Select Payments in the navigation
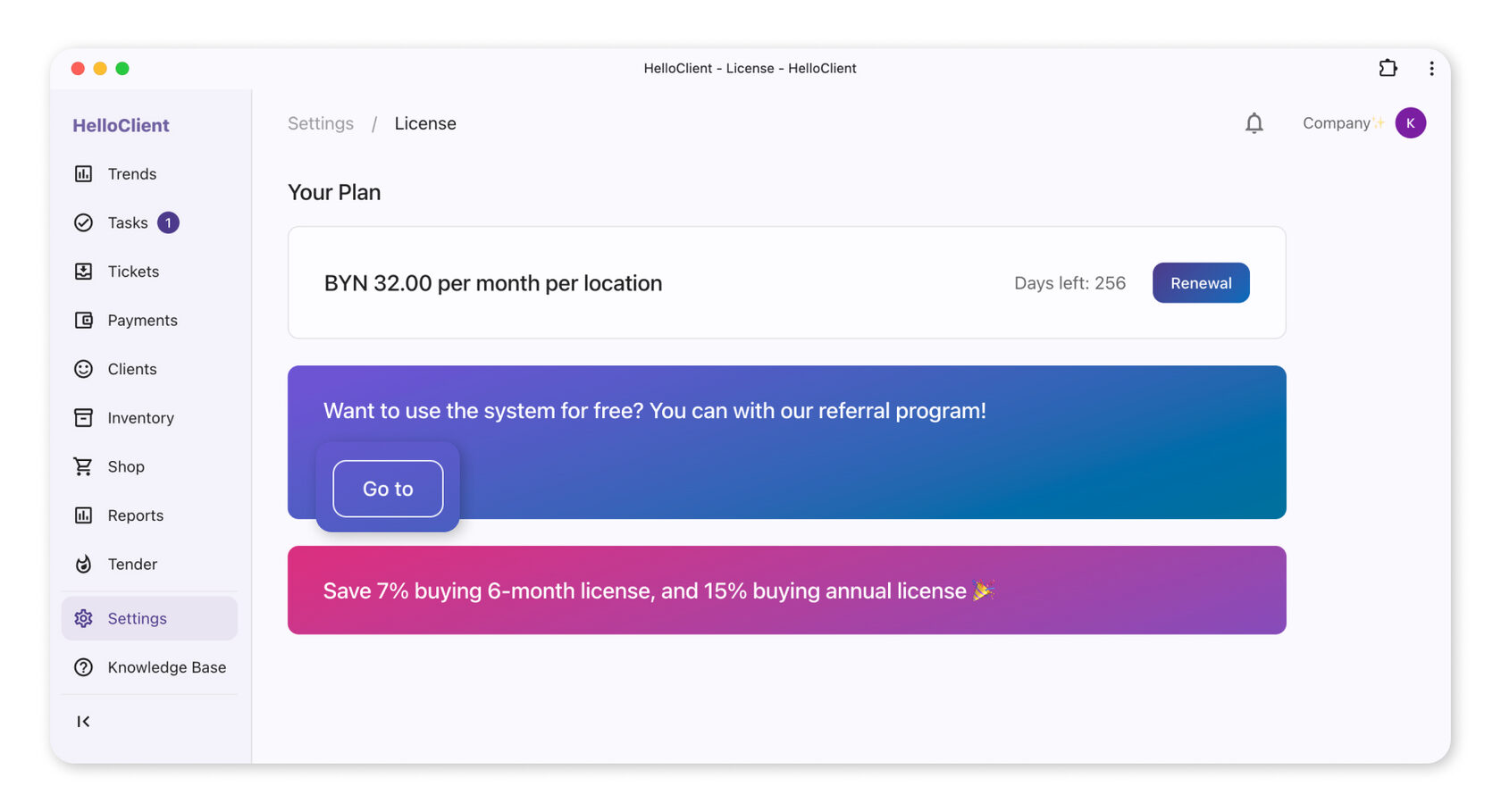This screenshot has width=1501, height=812. click(143, 320)
